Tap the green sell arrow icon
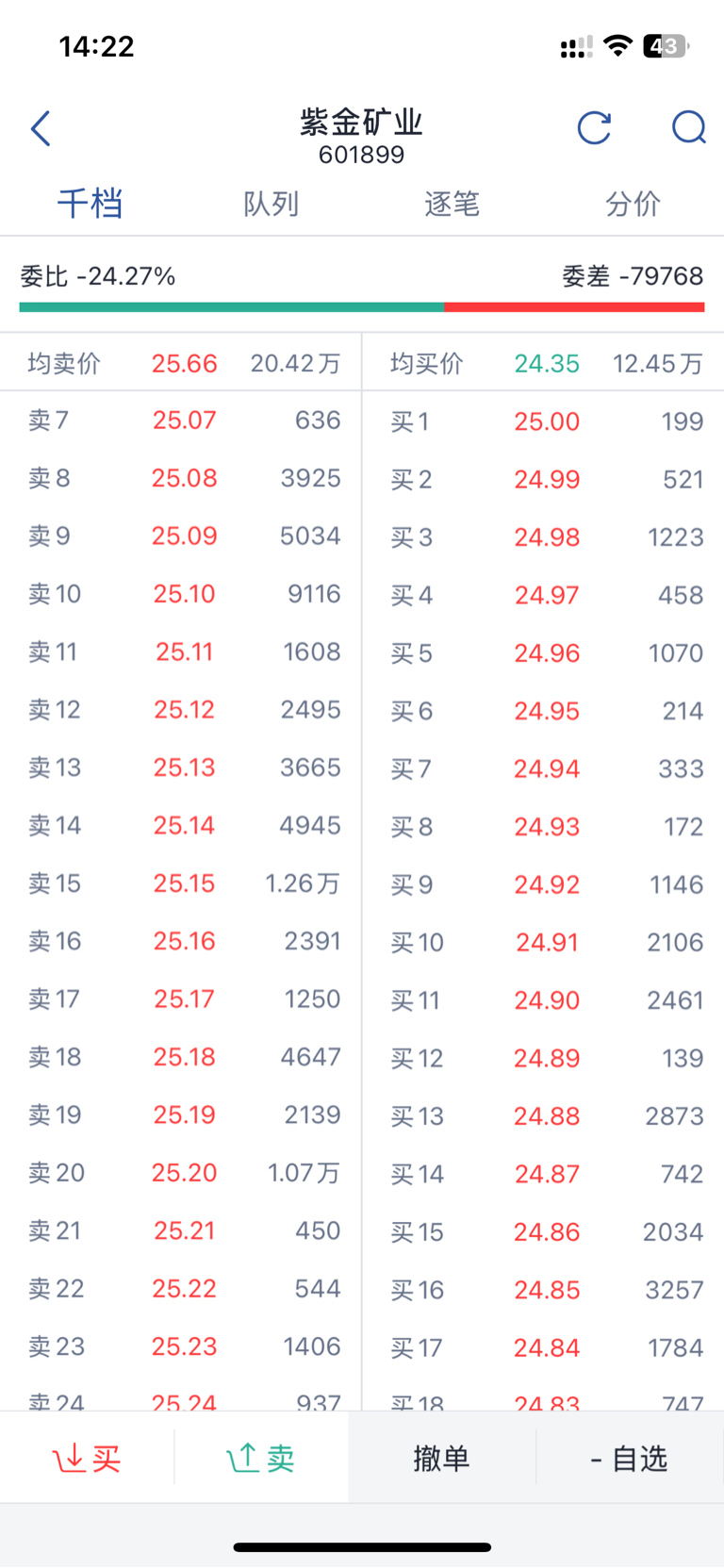724x1568 pixels. click(x=243, y=1458)
